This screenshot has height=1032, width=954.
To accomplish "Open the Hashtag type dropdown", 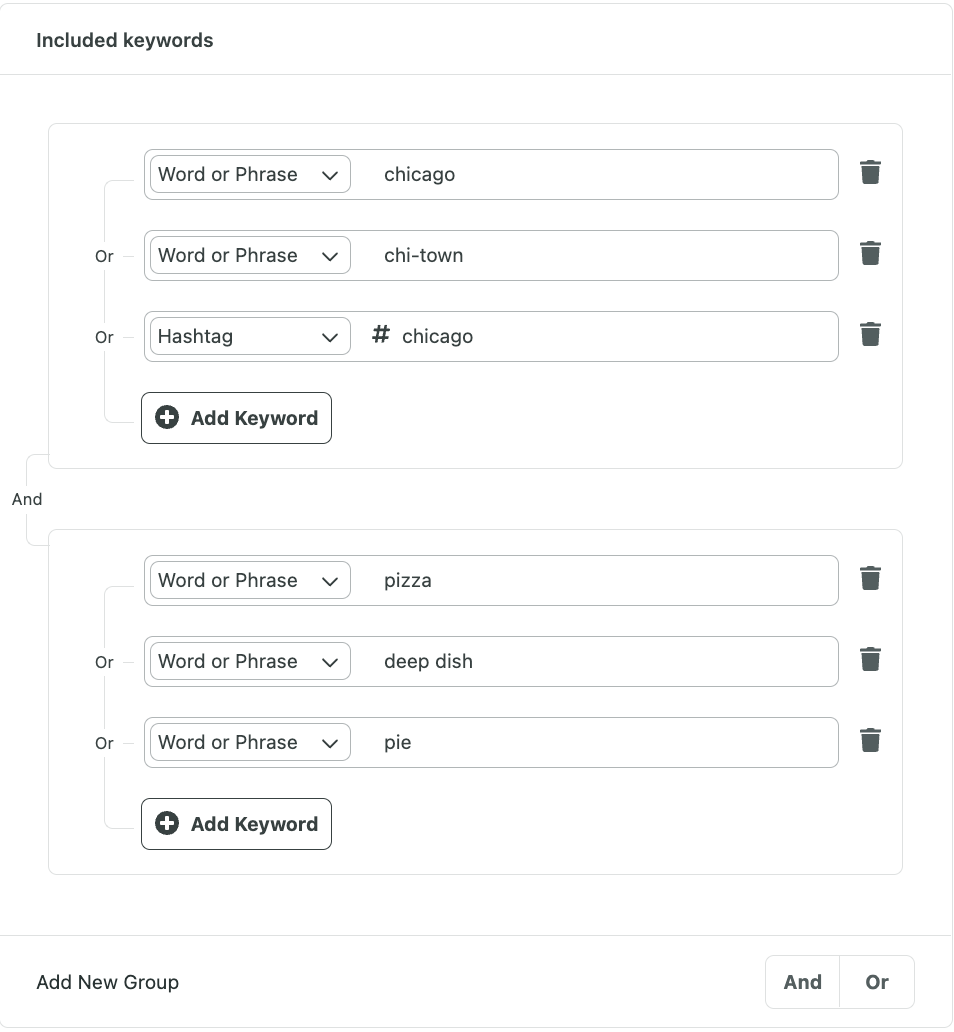I will 248,336.
